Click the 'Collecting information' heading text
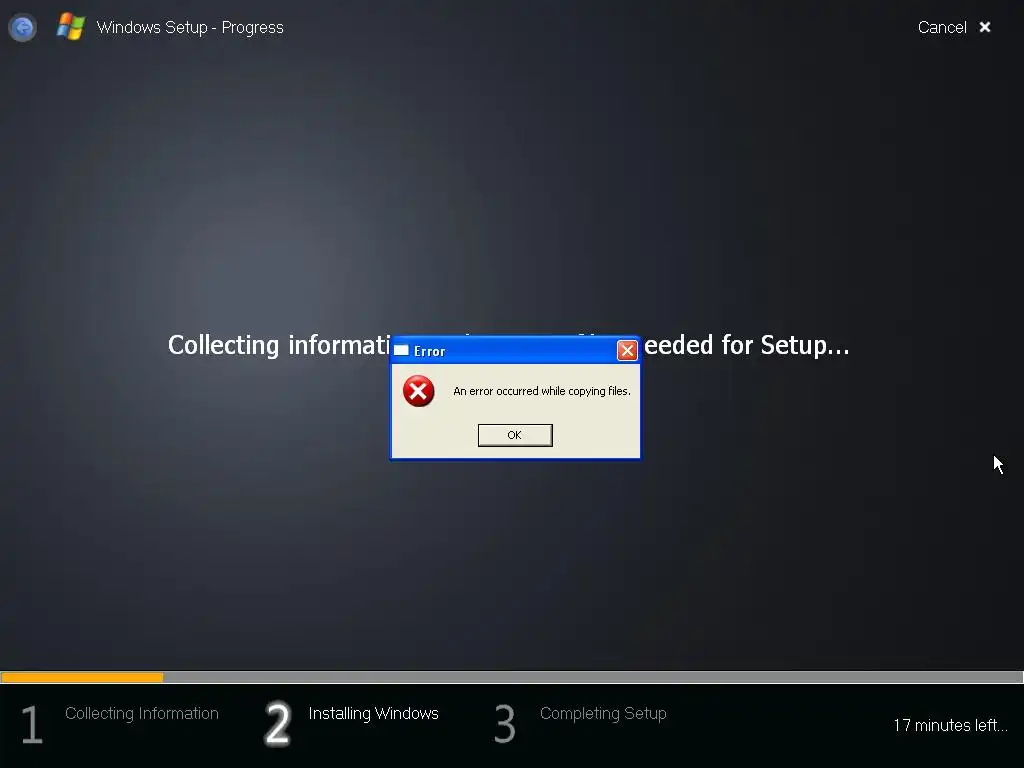1024x768 pixels. click(279, 345)
